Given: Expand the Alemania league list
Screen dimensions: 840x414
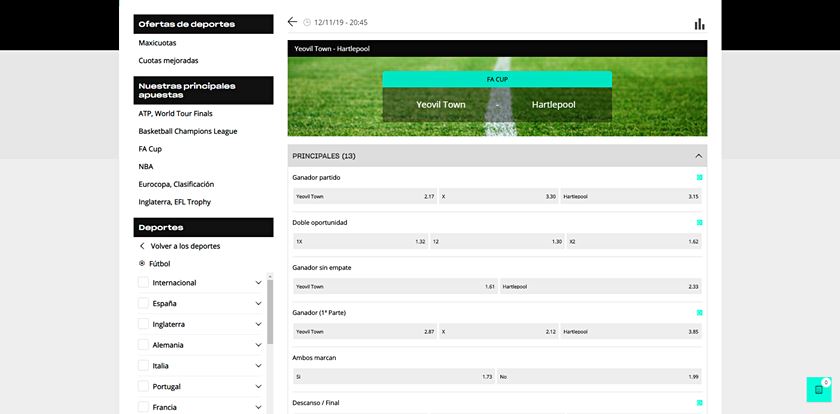Looking at the screenshot, I should pyautogui.click(x=258, y=345).
